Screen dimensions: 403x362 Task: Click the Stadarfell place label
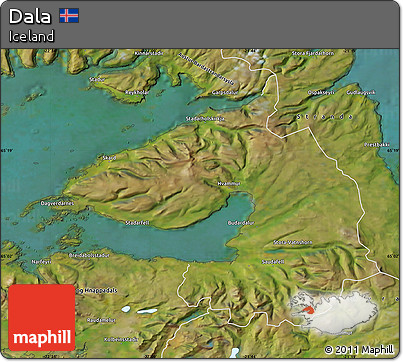(x=137, y=223)
